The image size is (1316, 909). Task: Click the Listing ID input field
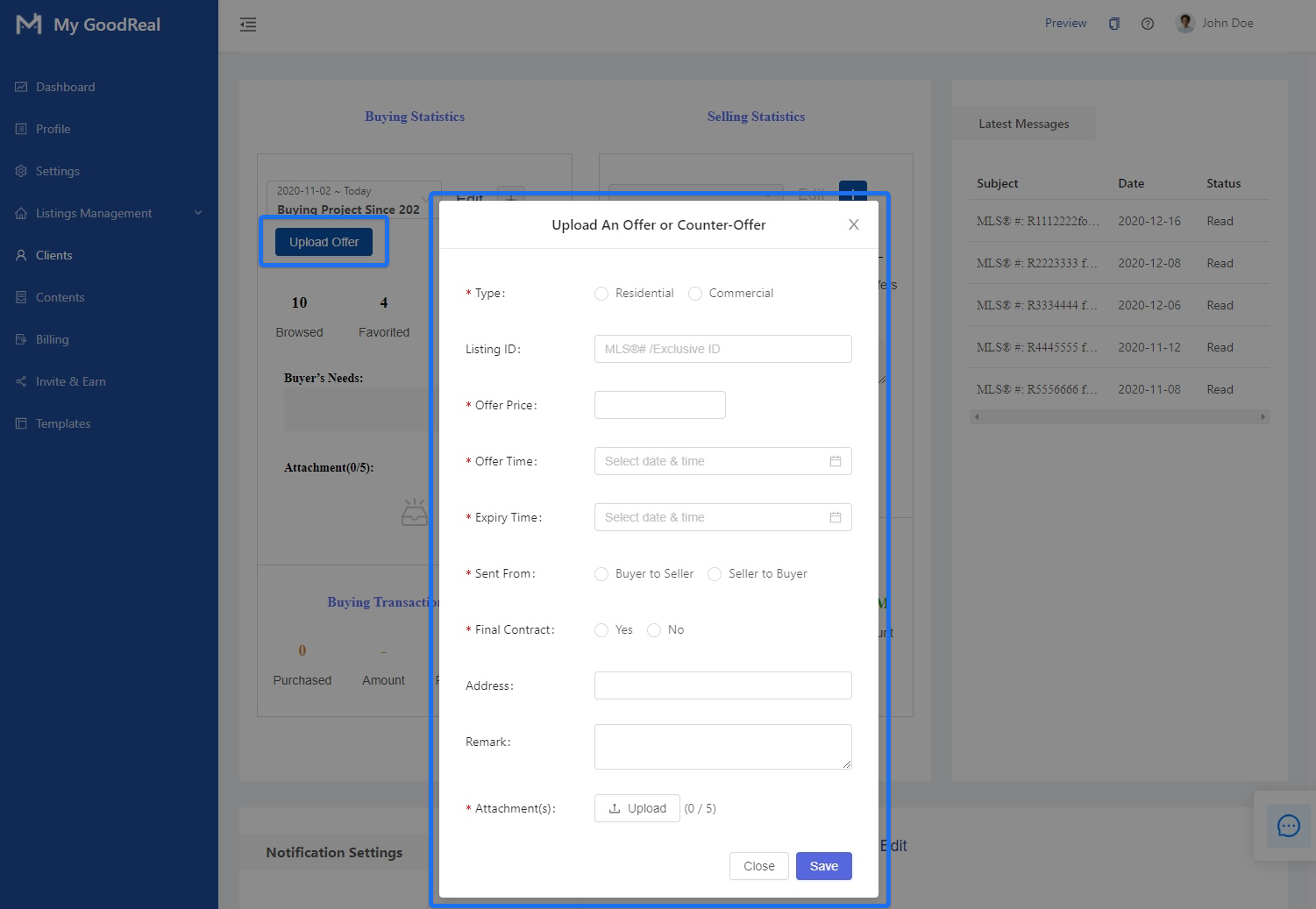pos(722,349)
